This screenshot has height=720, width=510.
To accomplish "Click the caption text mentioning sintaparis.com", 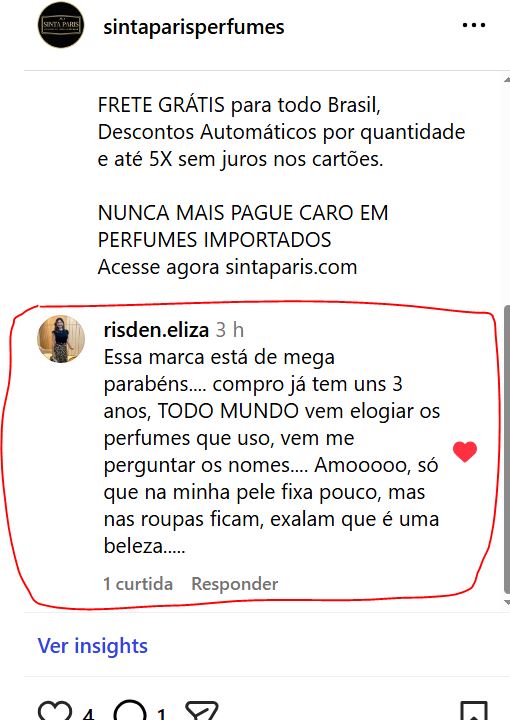I will (x=227, y=267).
